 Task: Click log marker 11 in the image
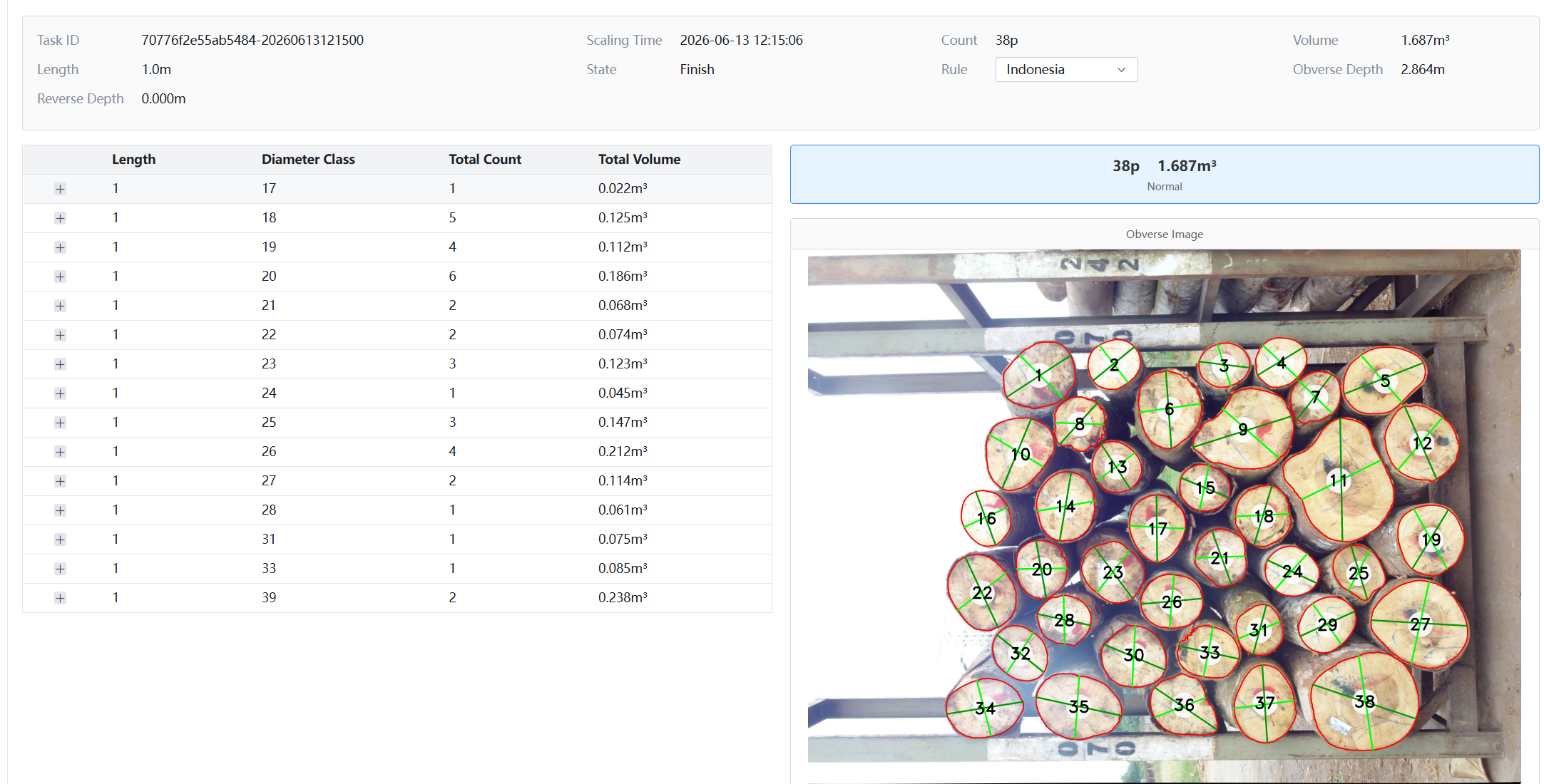[1338, 480]
